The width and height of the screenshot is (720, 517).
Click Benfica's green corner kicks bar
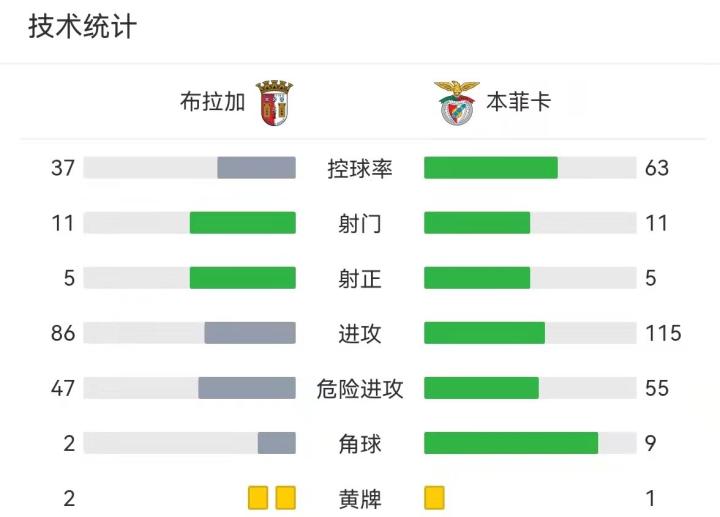[511, 443]
